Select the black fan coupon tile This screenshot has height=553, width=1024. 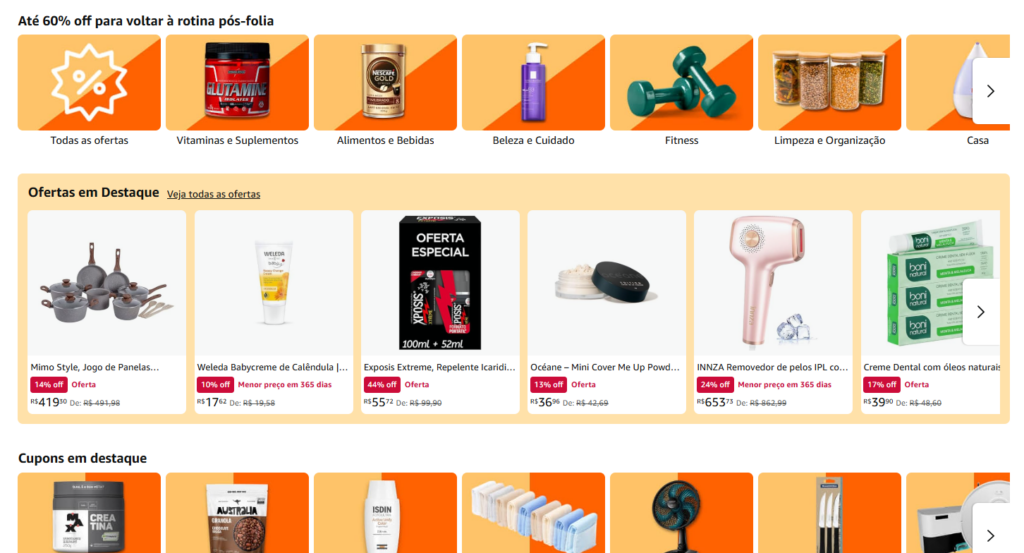[x=681, y=513]
